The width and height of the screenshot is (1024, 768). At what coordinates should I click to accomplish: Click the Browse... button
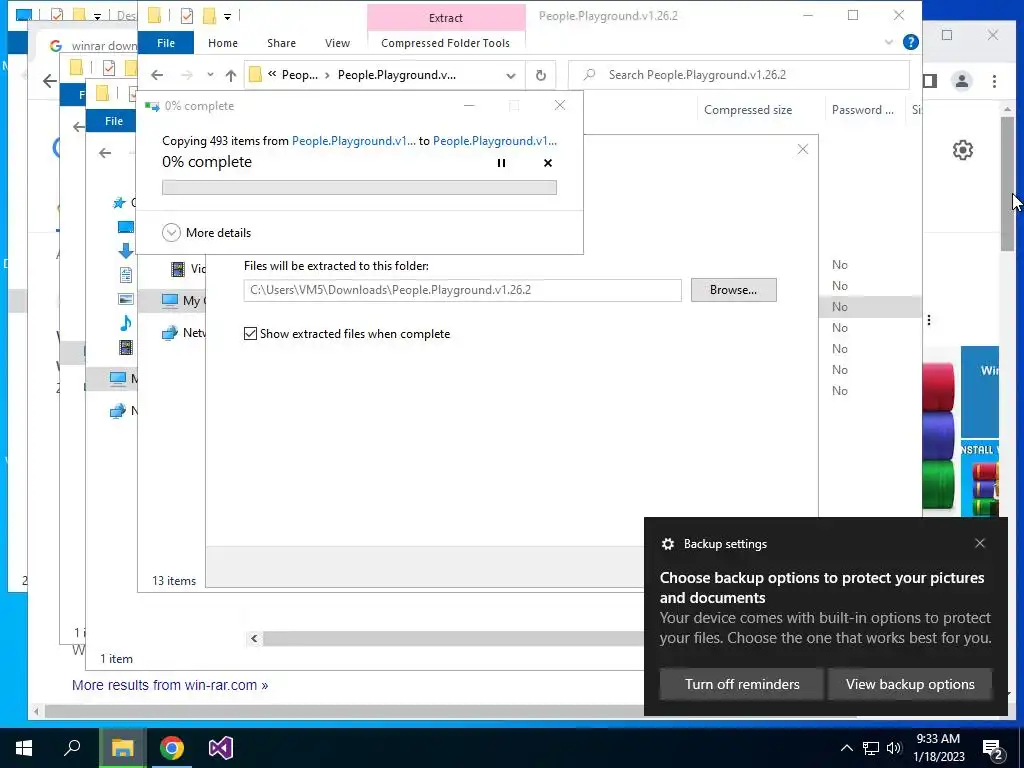733,290
